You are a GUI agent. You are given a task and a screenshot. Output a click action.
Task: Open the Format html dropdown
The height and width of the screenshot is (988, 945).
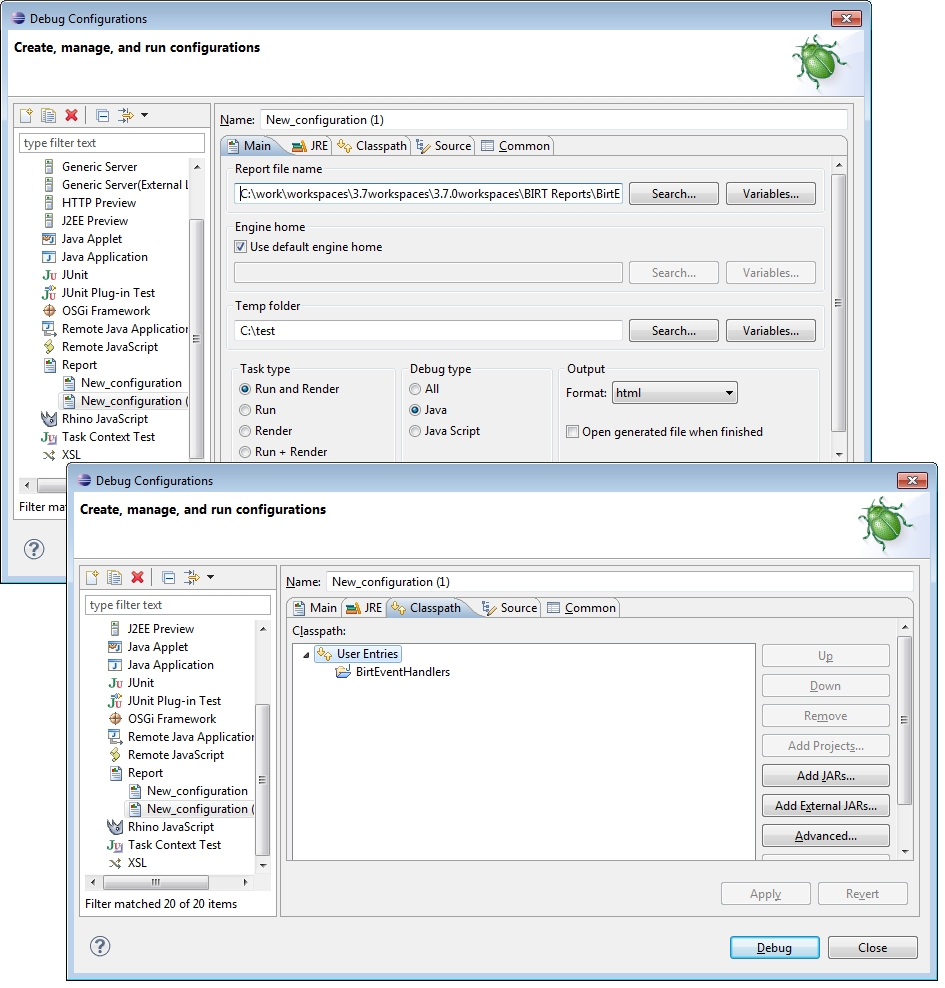pyautogui.click(x=674, y=393)
